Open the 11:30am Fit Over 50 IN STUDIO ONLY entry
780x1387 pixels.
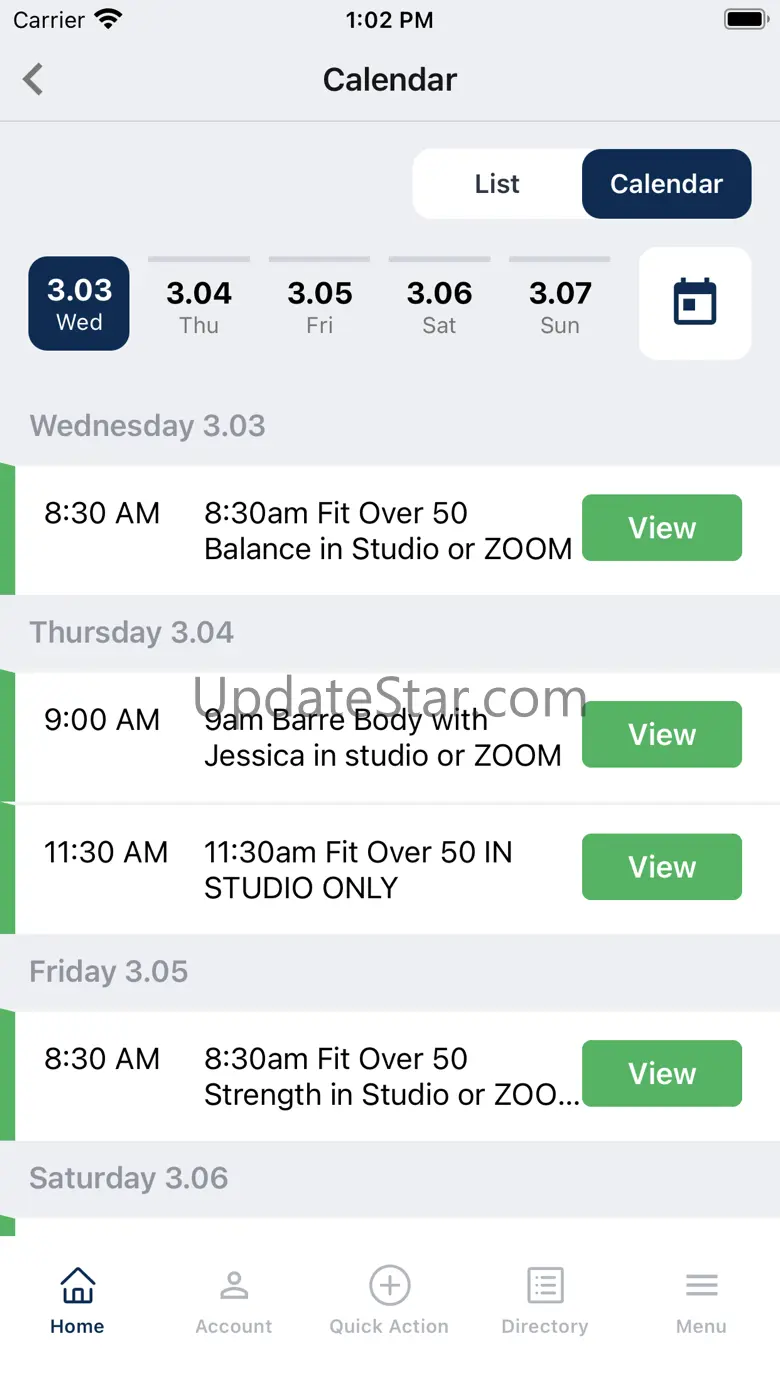tap(390, 869)
